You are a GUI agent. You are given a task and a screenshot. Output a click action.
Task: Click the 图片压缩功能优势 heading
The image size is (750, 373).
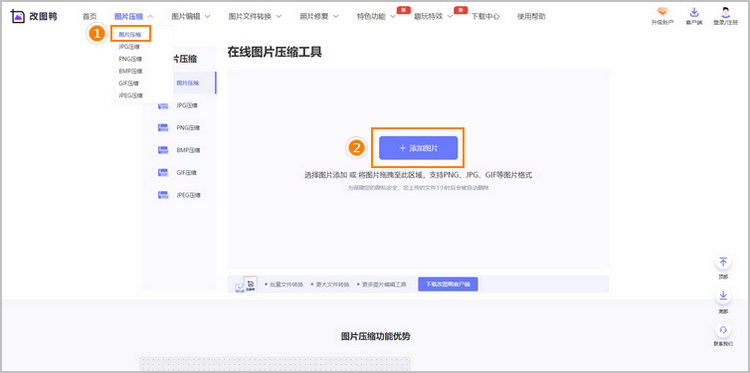click(375, 336)
